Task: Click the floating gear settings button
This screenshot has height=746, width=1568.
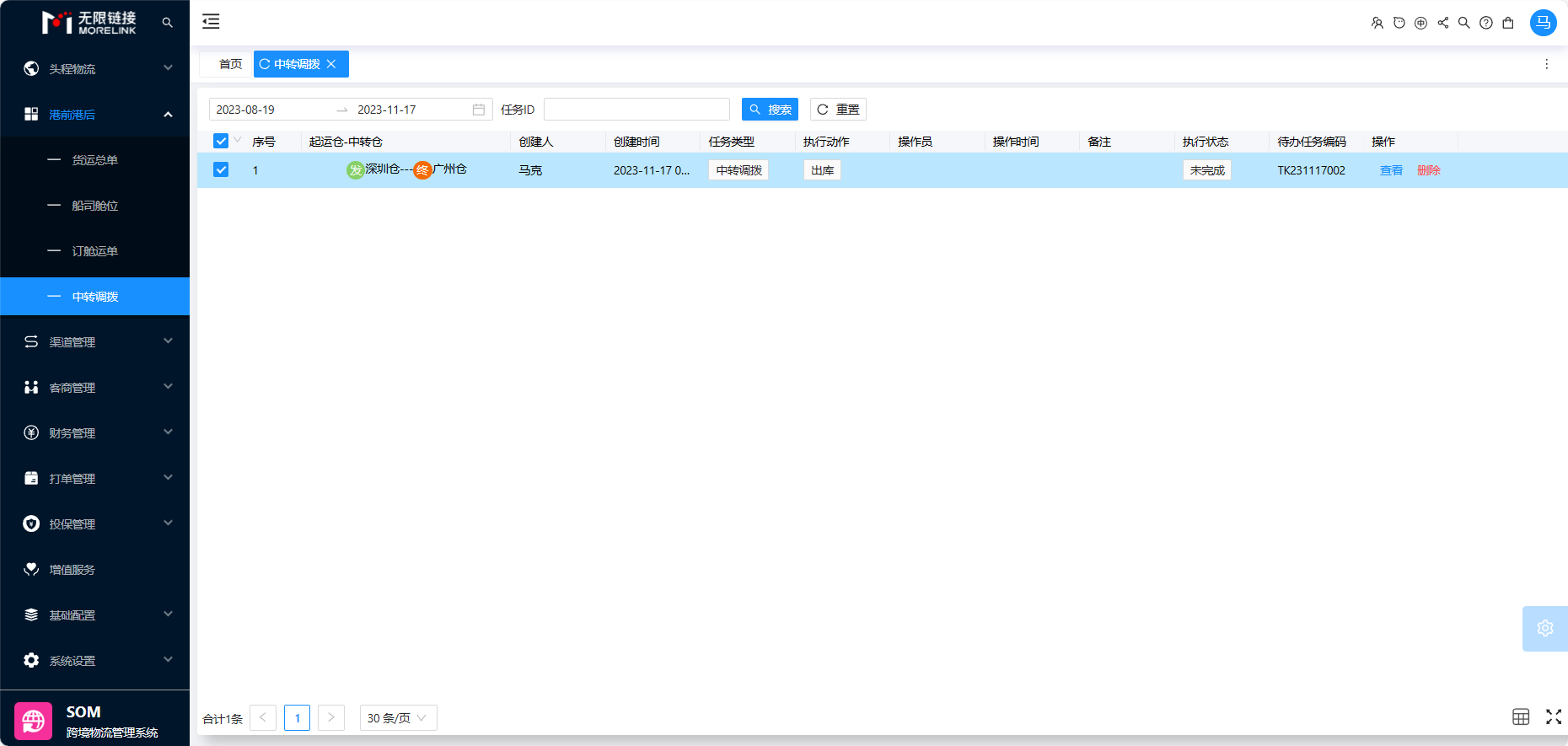Action: 1544,628
